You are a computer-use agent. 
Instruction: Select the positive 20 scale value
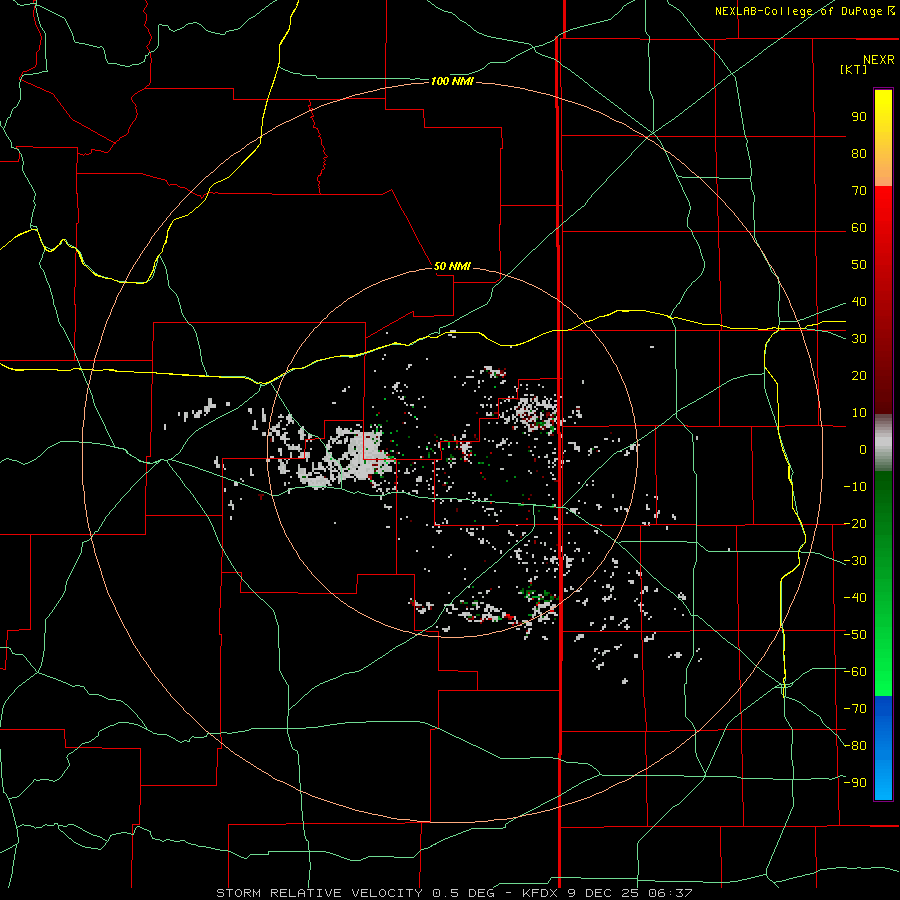click(859, 375)
